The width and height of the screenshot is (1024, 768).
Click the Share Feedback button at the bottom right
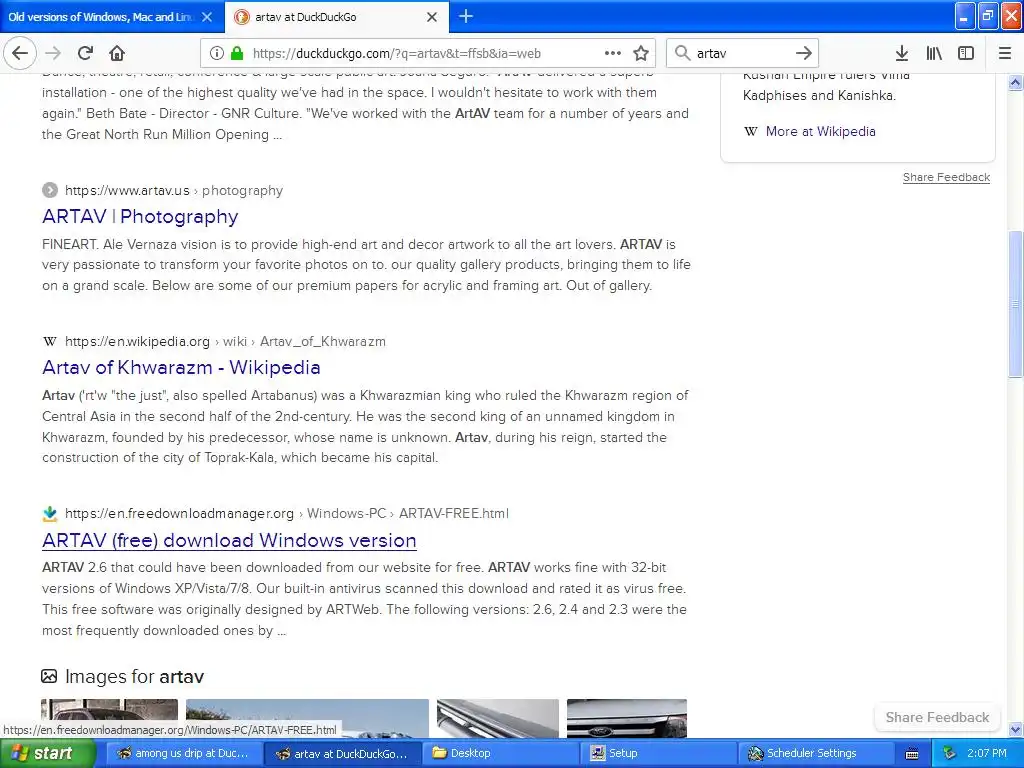point(937,717)
